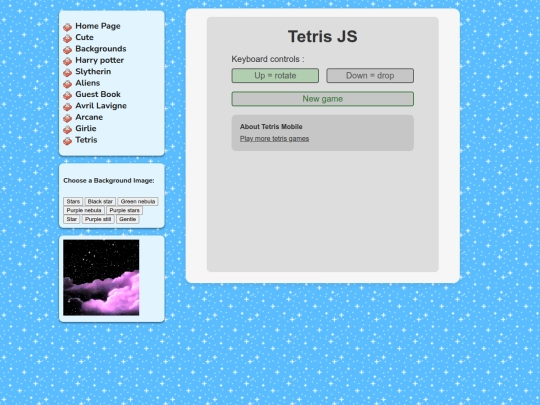Choose the Black star background
This screenshot has width=540, height=405.
100,201
